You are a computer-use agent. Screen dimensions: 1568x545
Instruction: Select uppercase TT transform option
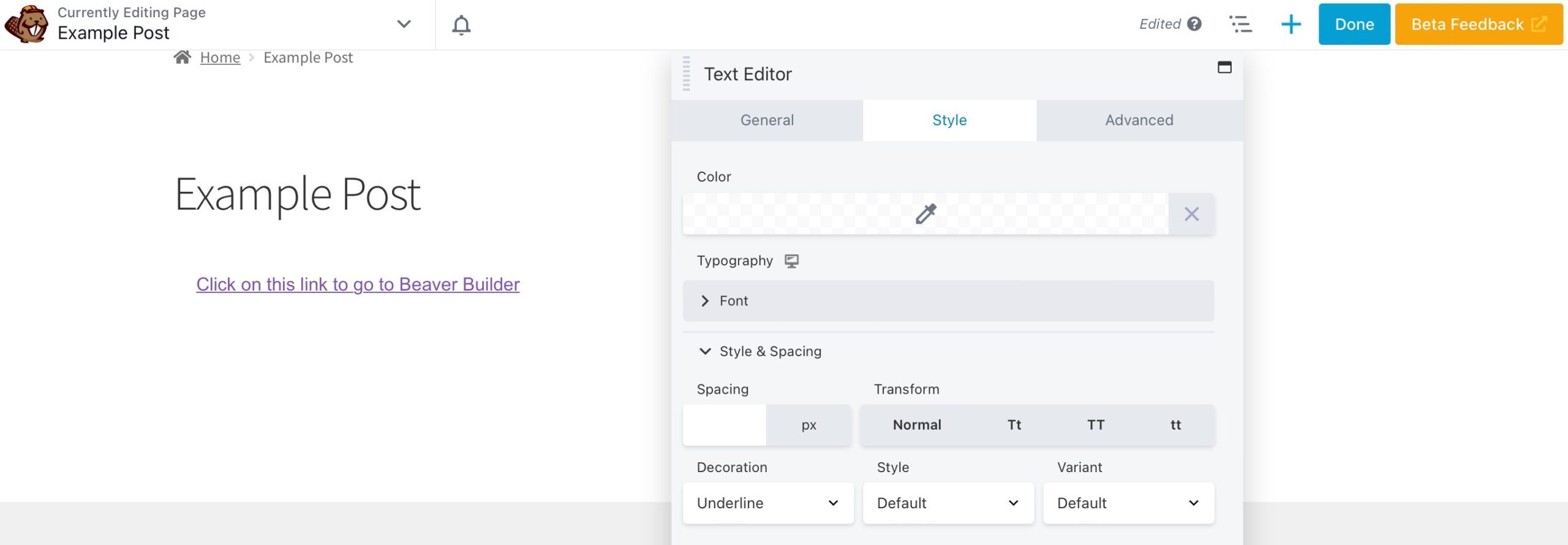pos(1095,425)
